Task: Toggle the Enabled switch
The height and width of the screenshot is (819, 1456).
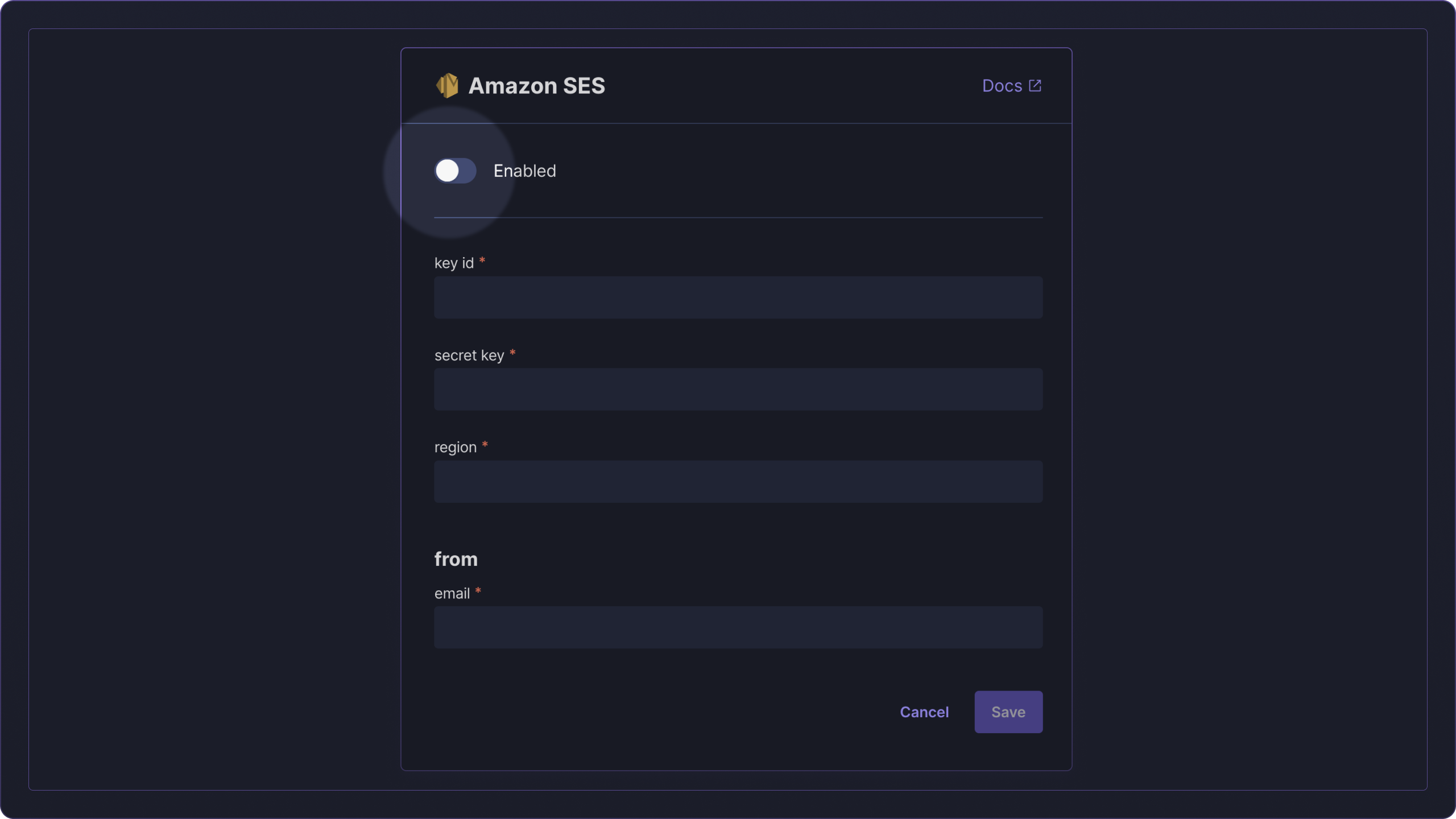Action: pyautogui.click(x=455, y=171)
